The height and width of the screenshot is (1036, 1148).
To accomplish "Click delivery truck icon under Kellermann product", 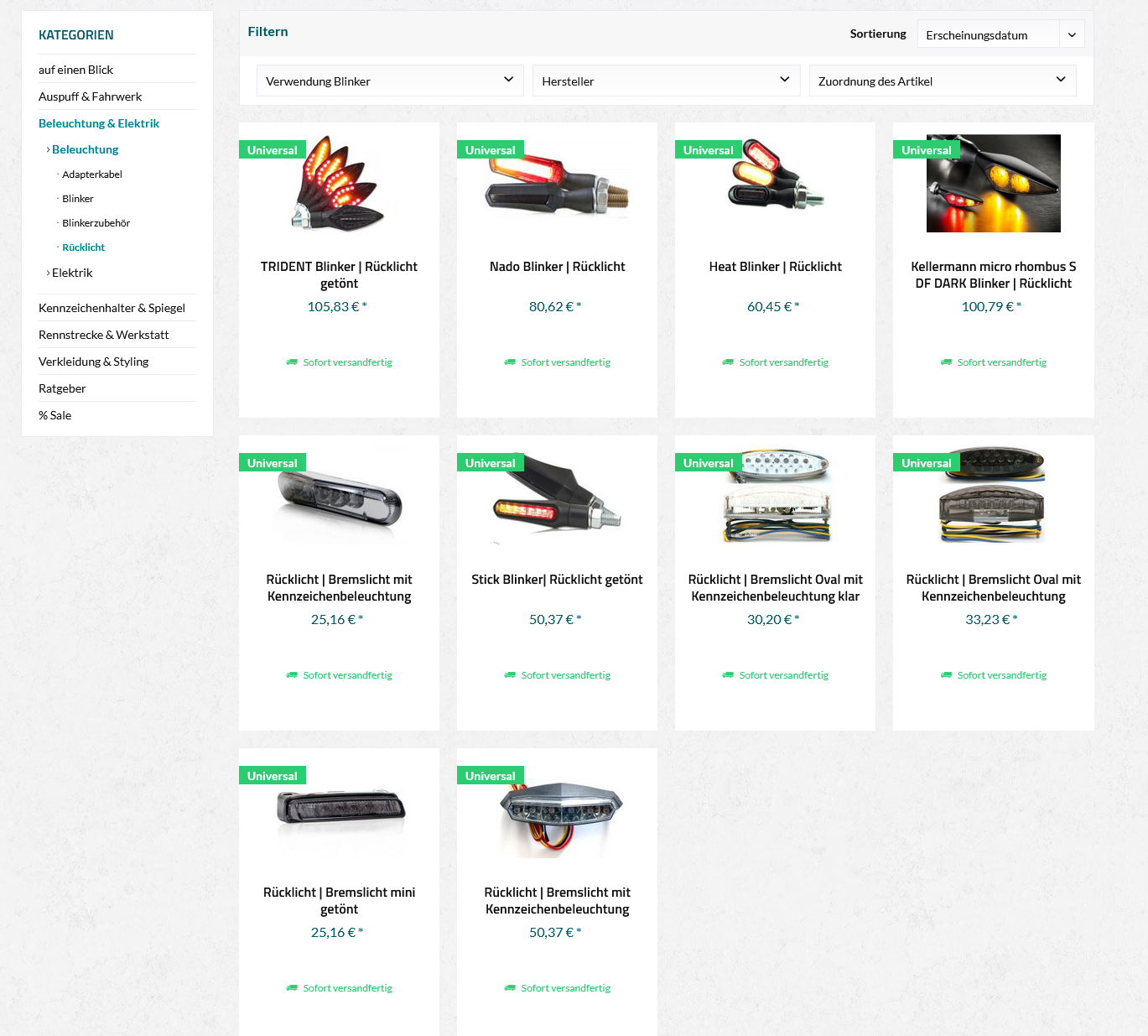I will click(x=946, y=362).
